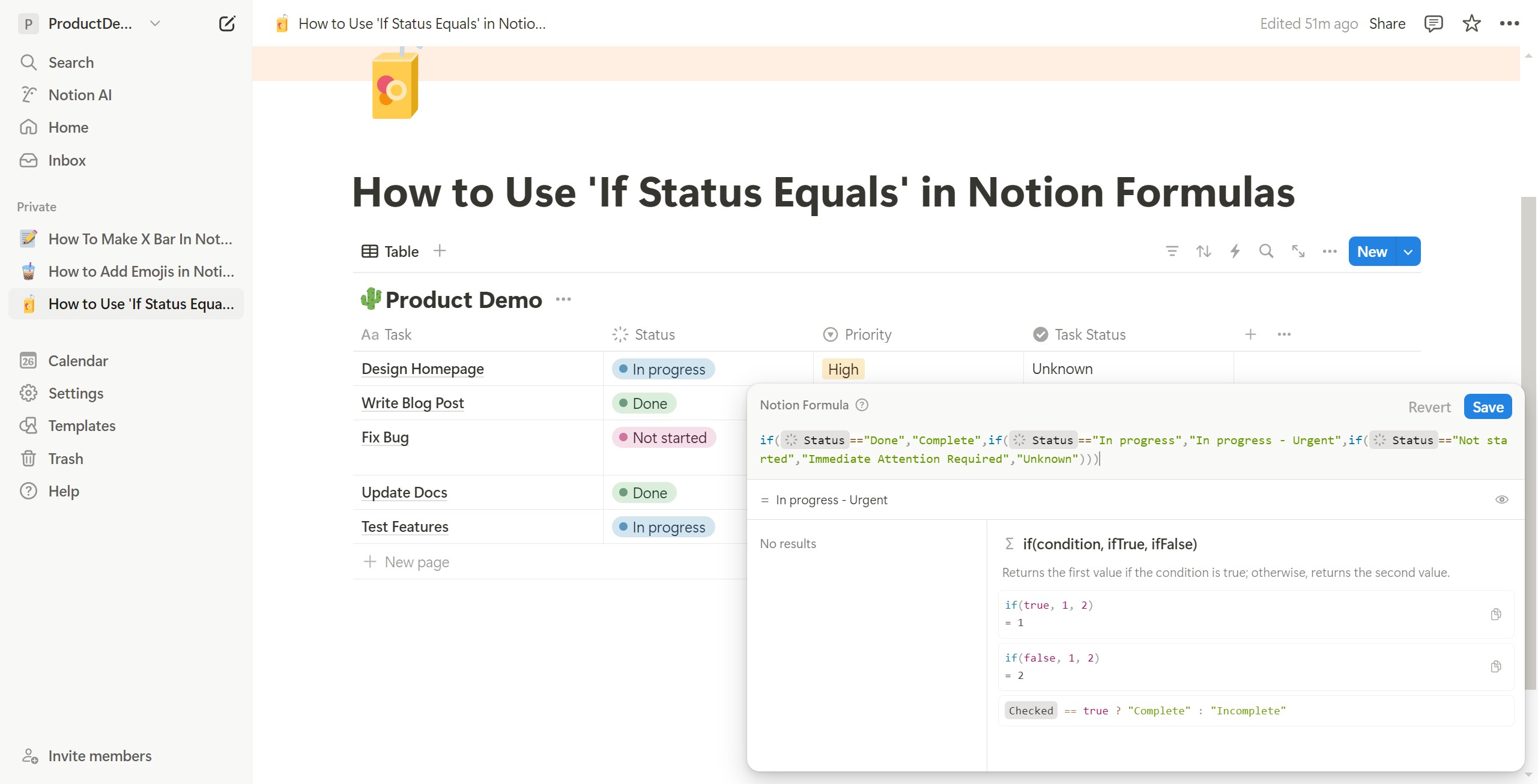
Task: Click the Unknown Task Status cell
Action: click(x=1127, y=369)
